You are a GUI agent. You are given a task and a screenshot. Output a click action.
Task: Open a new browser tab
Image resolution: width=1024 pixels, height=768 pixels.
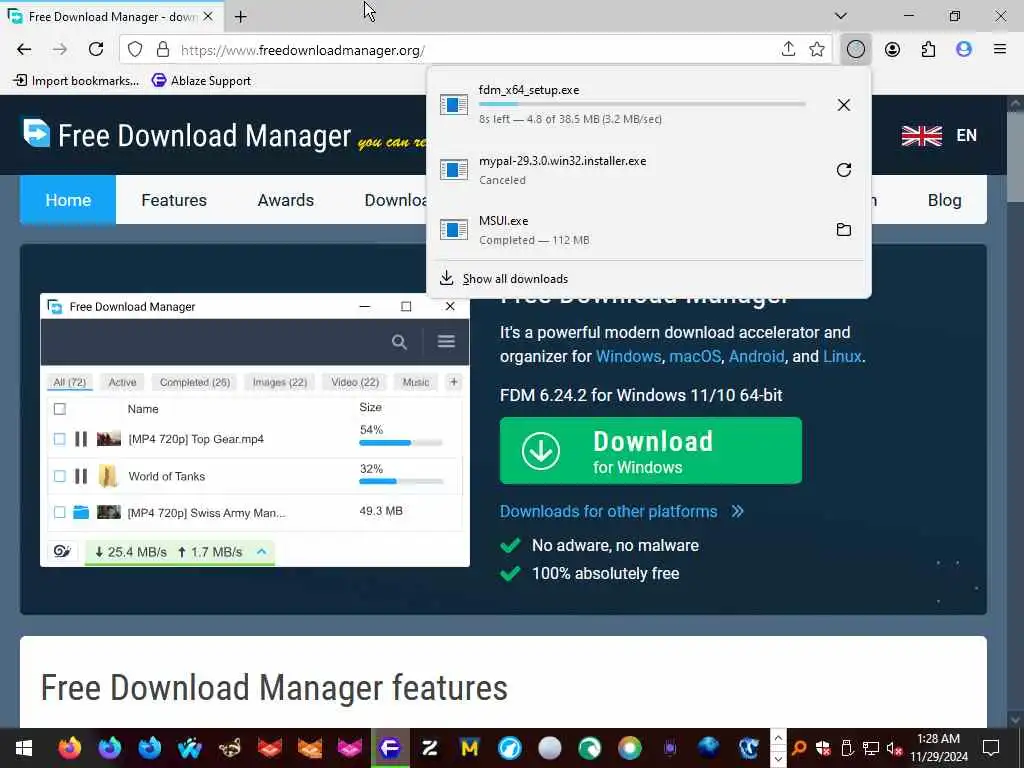pos(240,17)
